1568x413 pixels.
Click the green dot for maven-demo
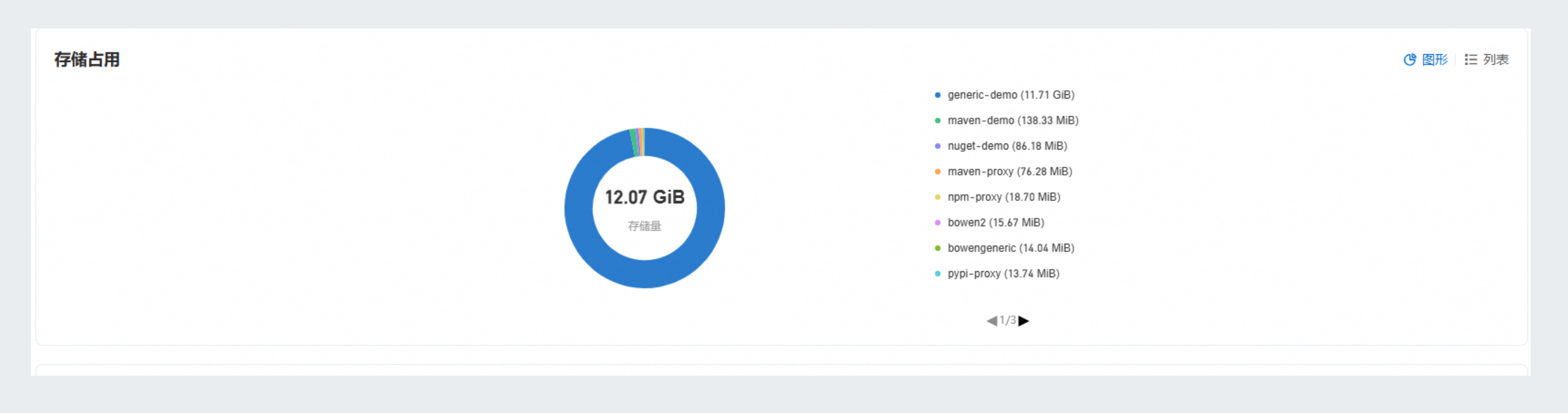[938, 121]
